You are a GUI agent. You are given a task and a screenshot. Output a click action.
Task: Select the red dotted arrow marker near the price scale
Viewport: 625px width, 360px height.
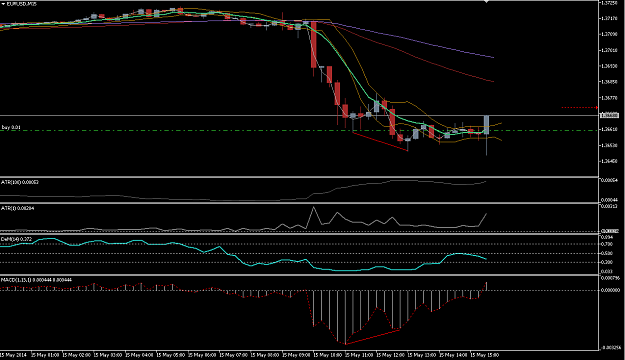click(580, 107)
